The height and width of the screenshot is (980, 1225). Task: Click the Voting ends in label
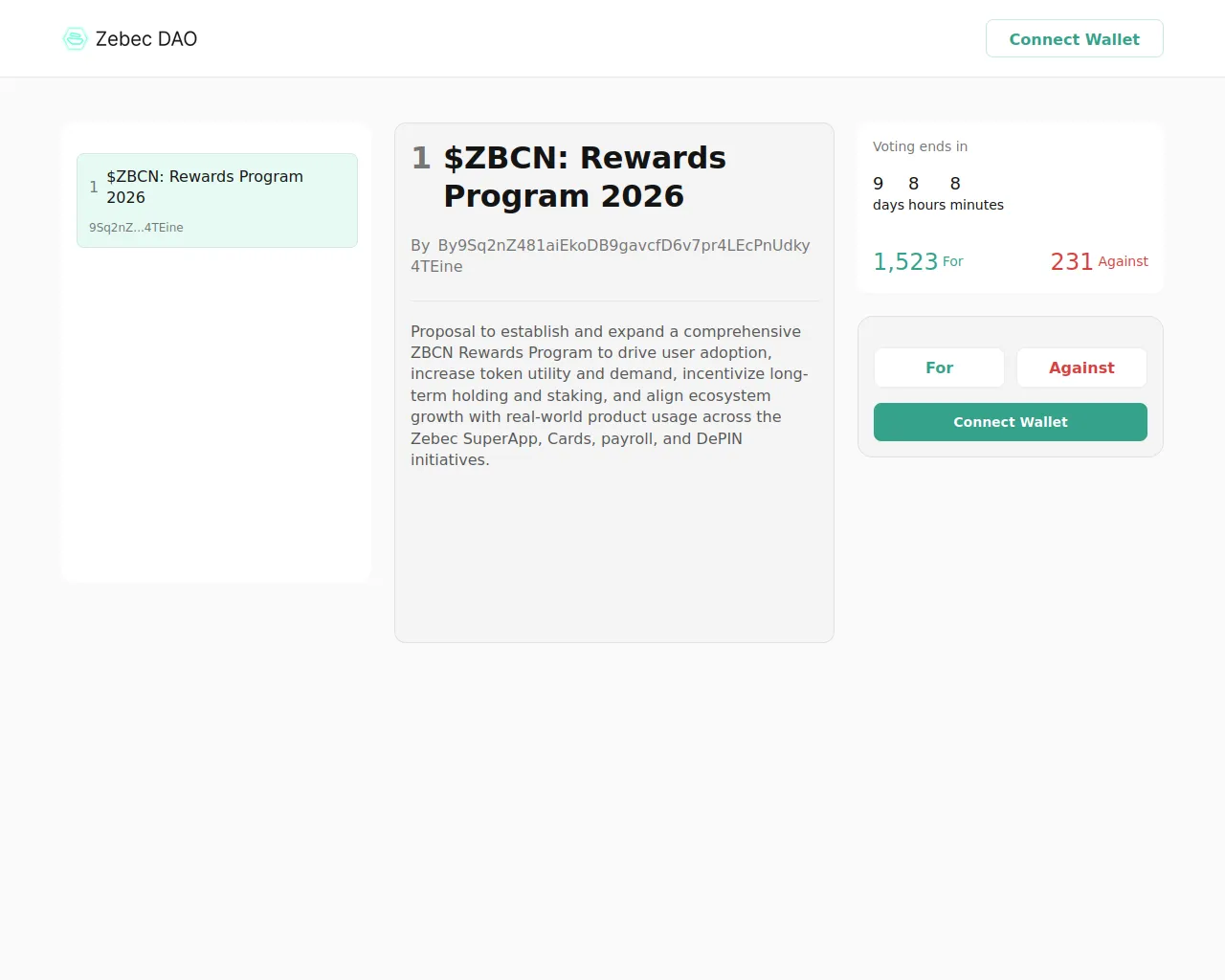point(920,146)
